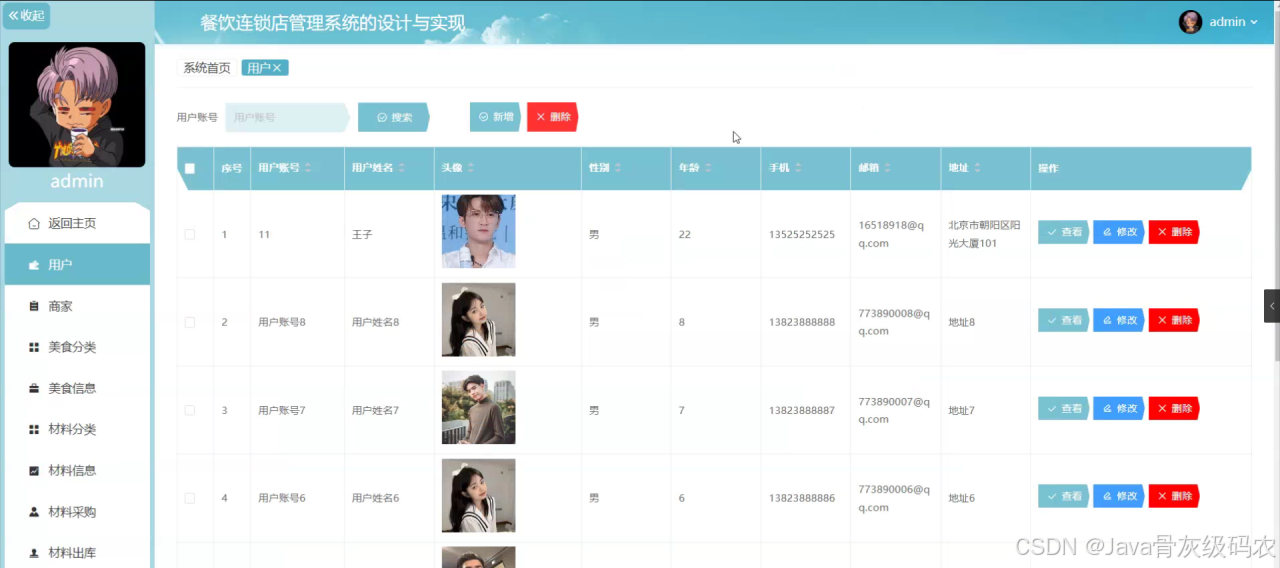The image size is (1280, 568).
Task: Sort by 手机 column arrows
Action: tap(798, 168)
